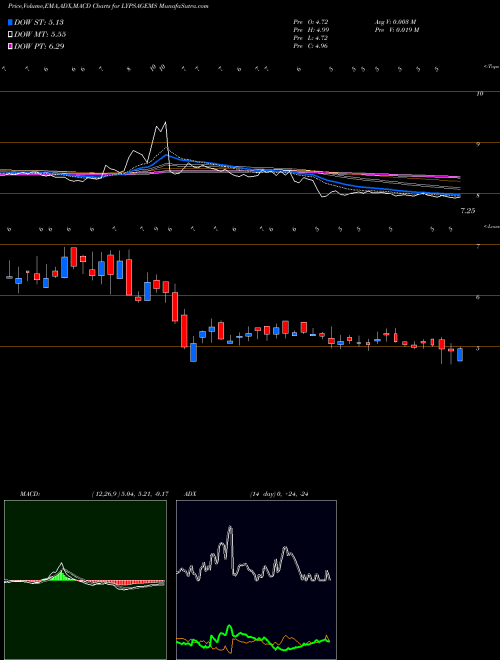Click the 'Pre V: 0.019 M' value
Viewport: 500px width, 660px height.
click(396, 30)
